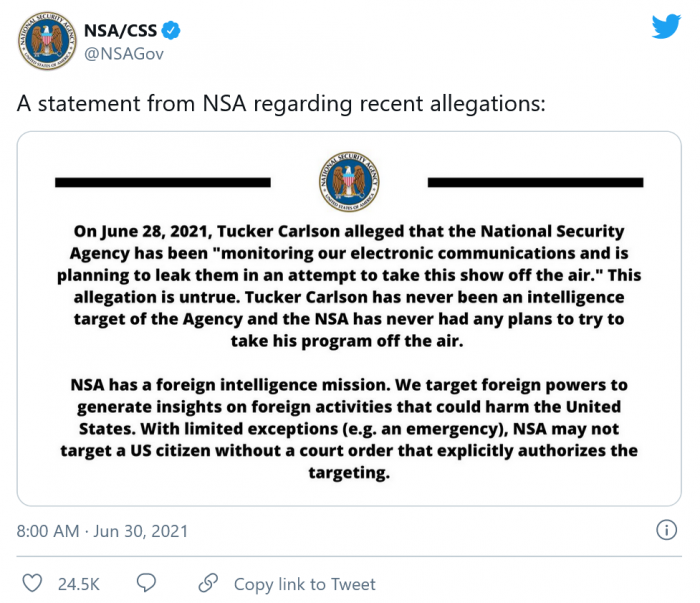Click the black bar right of the statement seal
The image size is (700, 603).
535,182
